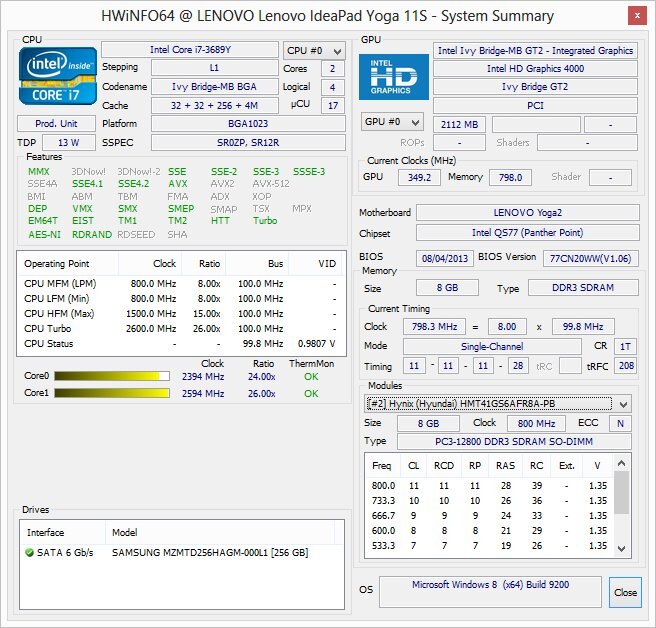The width and height of the screenshot is (656, 628).
Task: Select the 533.3 frequency timing row
Action: tap(490, 546)
